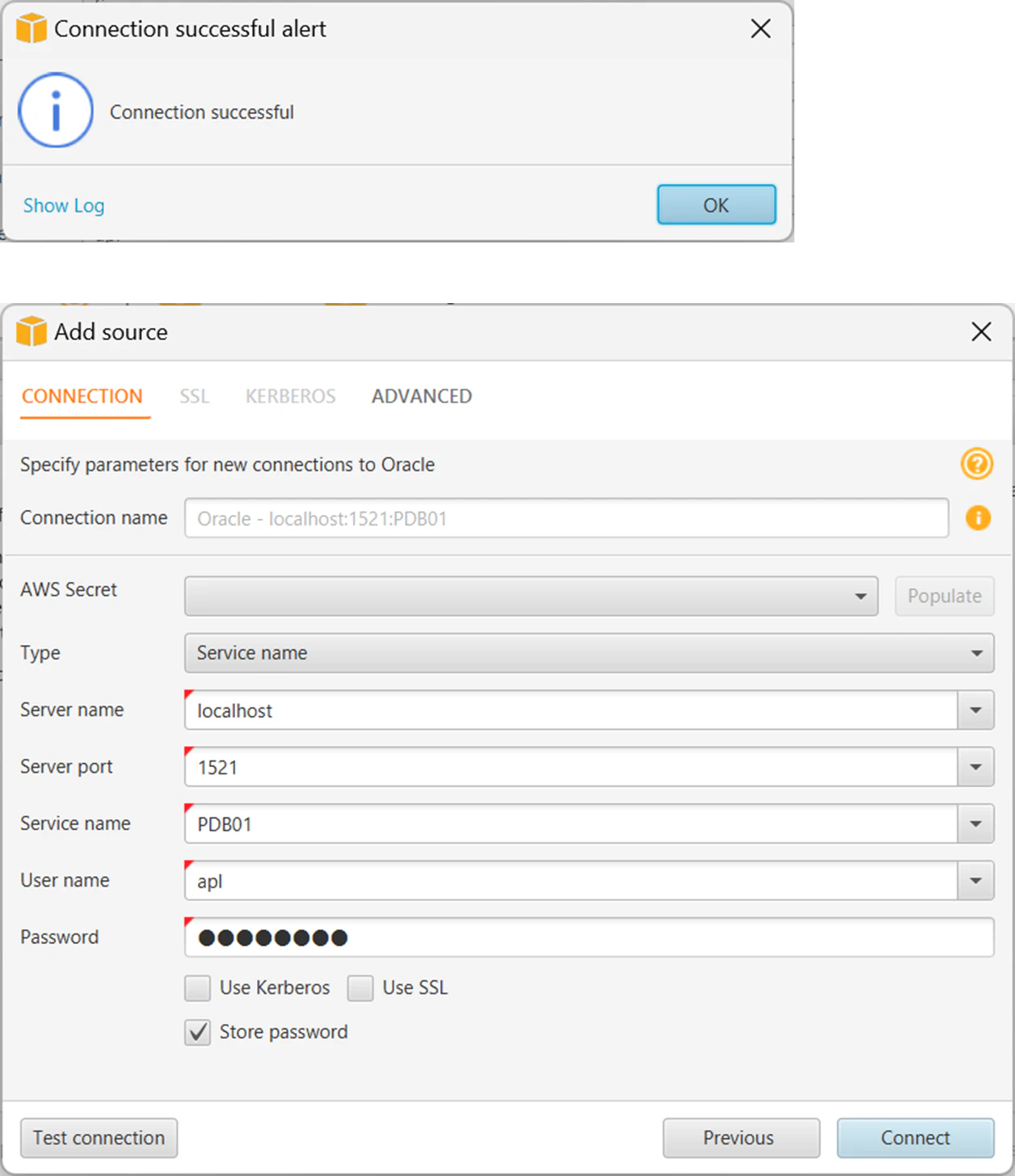Click the box icon in Connection successful alert title
Image resolution: width=1015 pixels, height=1176 pixels.
(32, 28)
